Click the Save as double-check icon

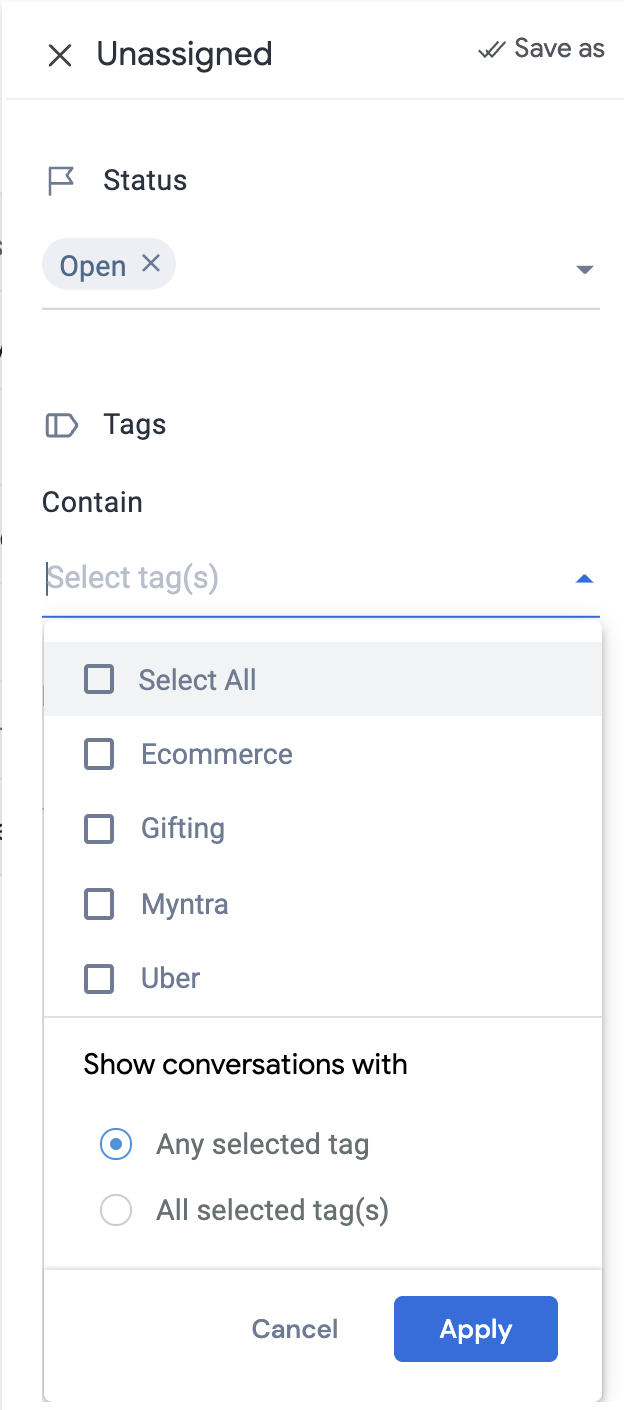[x=492, y=49]
